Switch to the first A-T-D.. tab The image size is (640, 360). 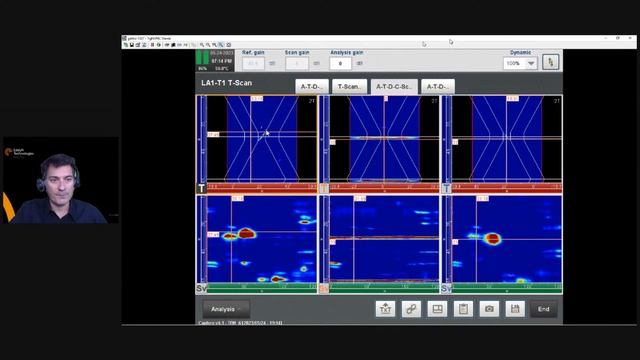point(312,87)
